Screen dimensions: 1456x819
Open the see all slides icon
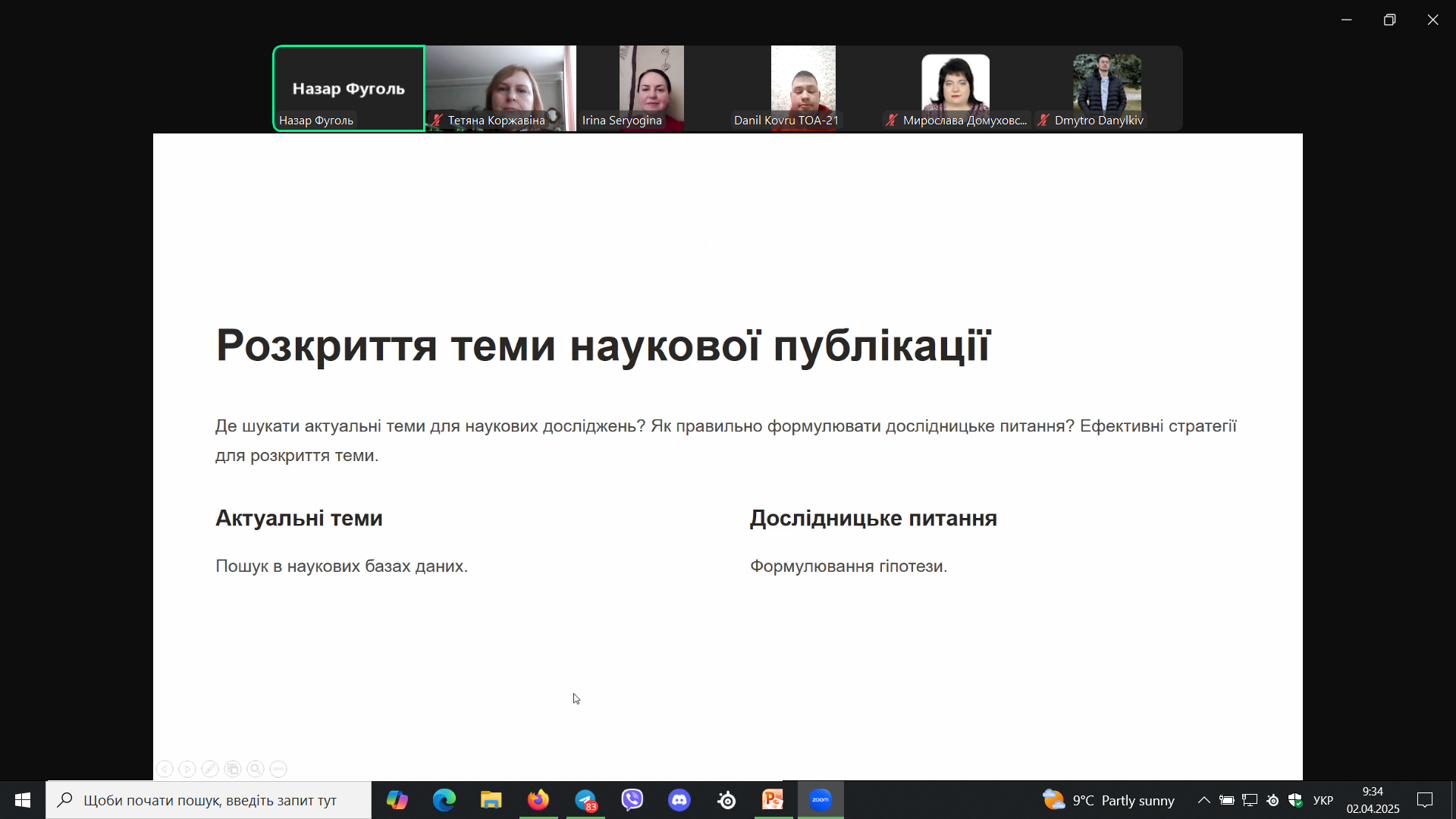pos(233,769)
